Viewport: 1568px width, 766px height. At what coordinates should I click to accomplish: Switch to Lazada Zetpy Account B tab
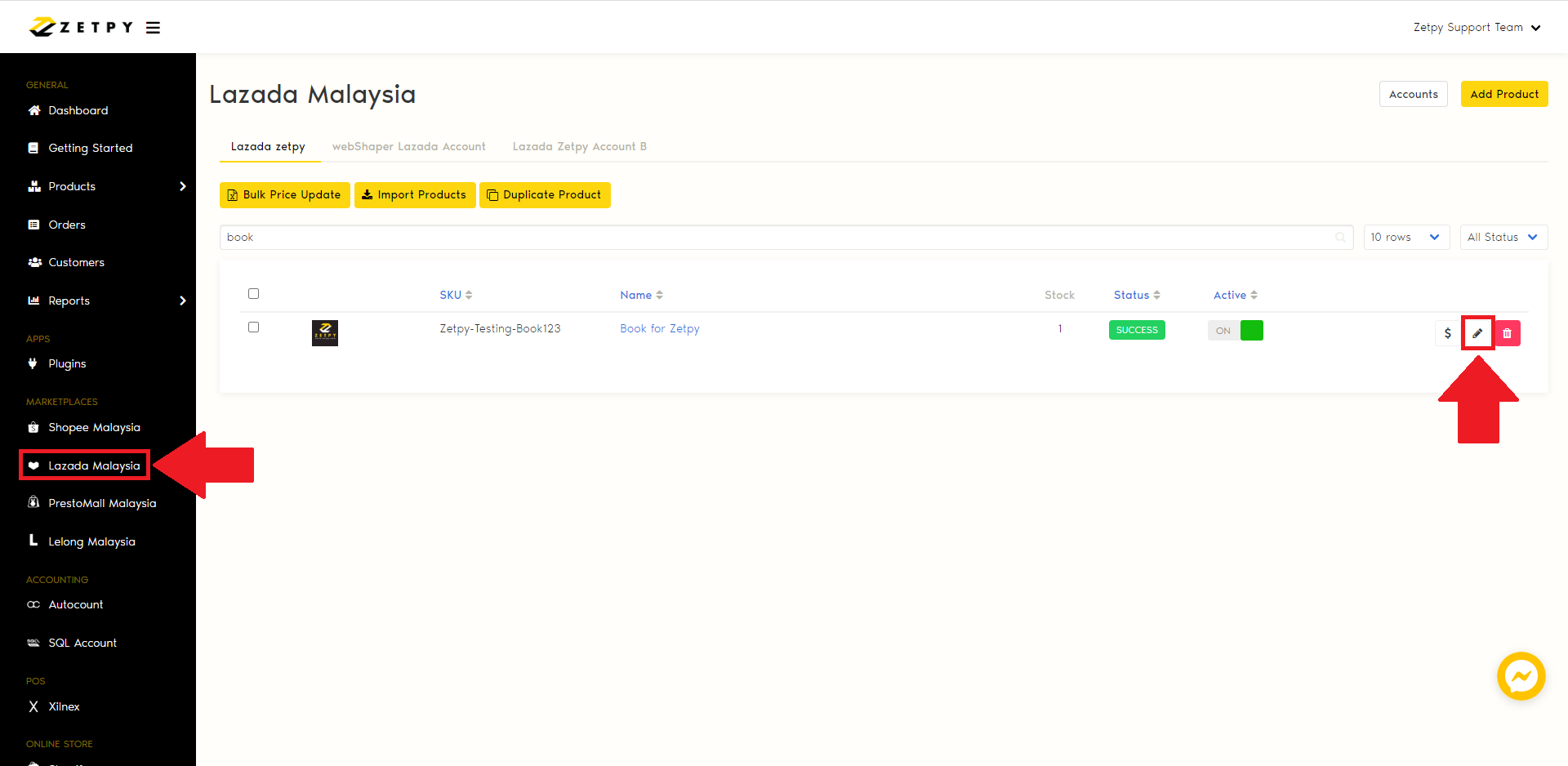579,146
